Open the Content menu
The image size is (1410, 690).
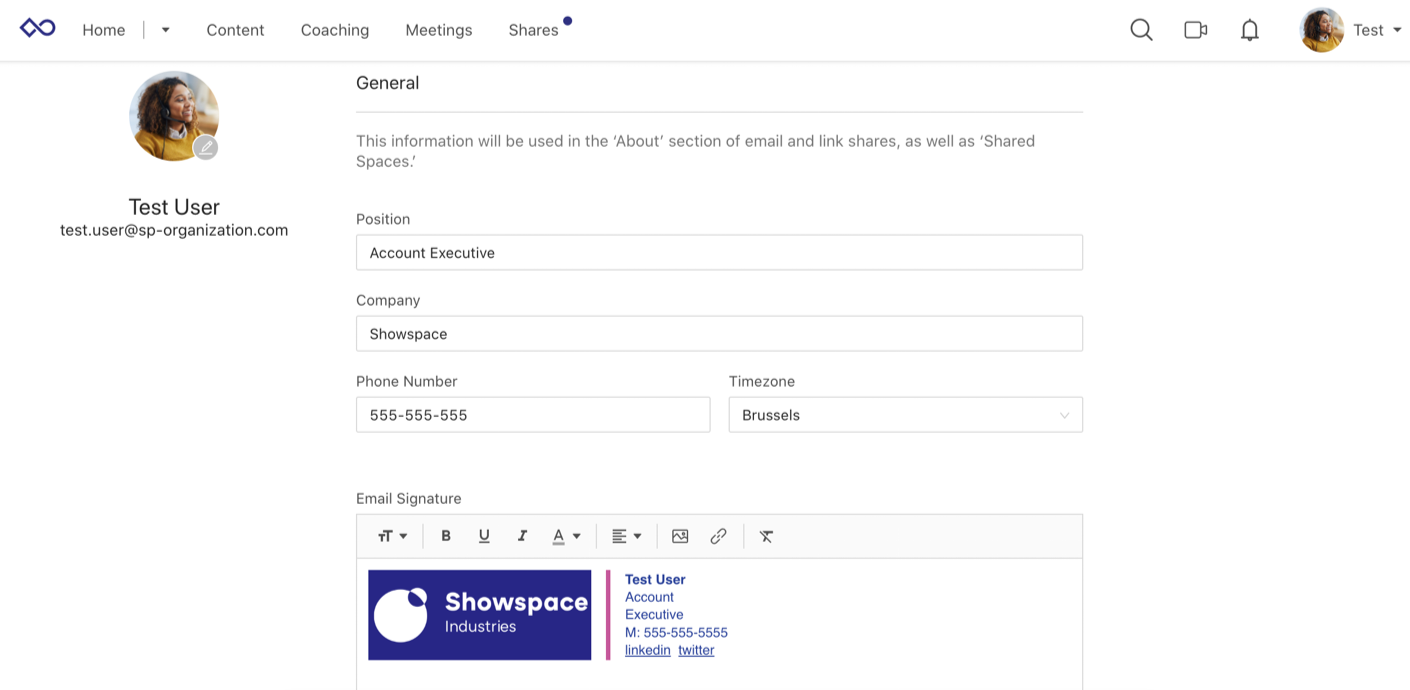235,30
